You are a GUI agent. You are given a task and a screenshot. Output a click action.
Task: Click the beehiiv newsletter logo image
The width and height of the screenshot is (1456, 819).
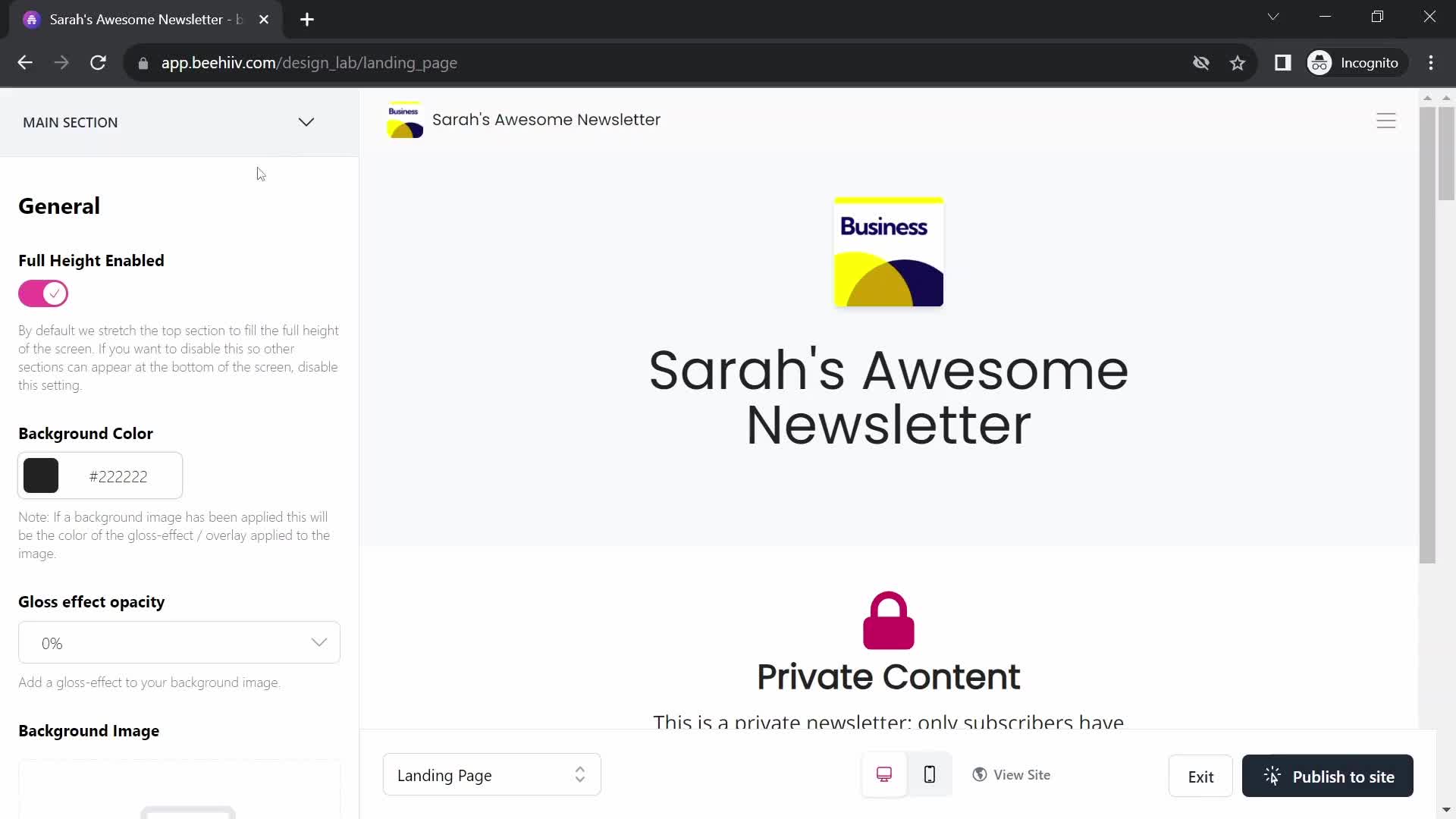pyautogui.click(x=404, y=119)
